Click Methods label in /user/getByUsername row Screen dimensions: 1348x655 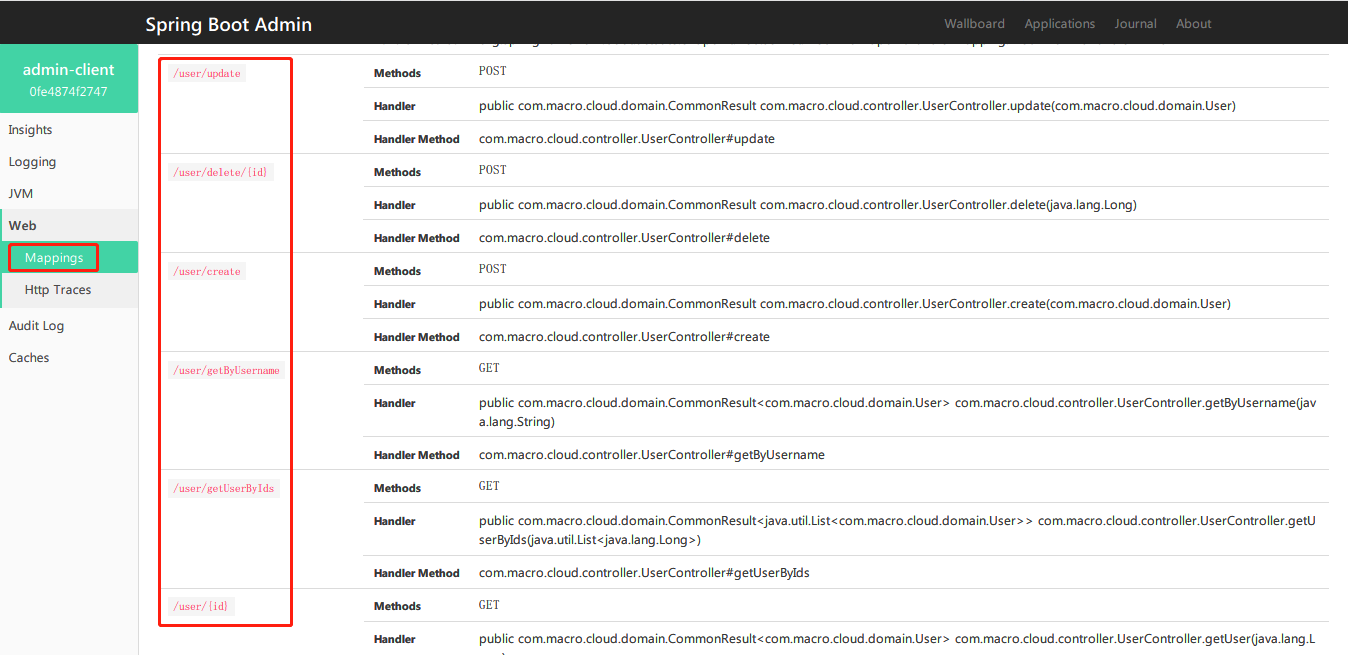coord(397,371)
